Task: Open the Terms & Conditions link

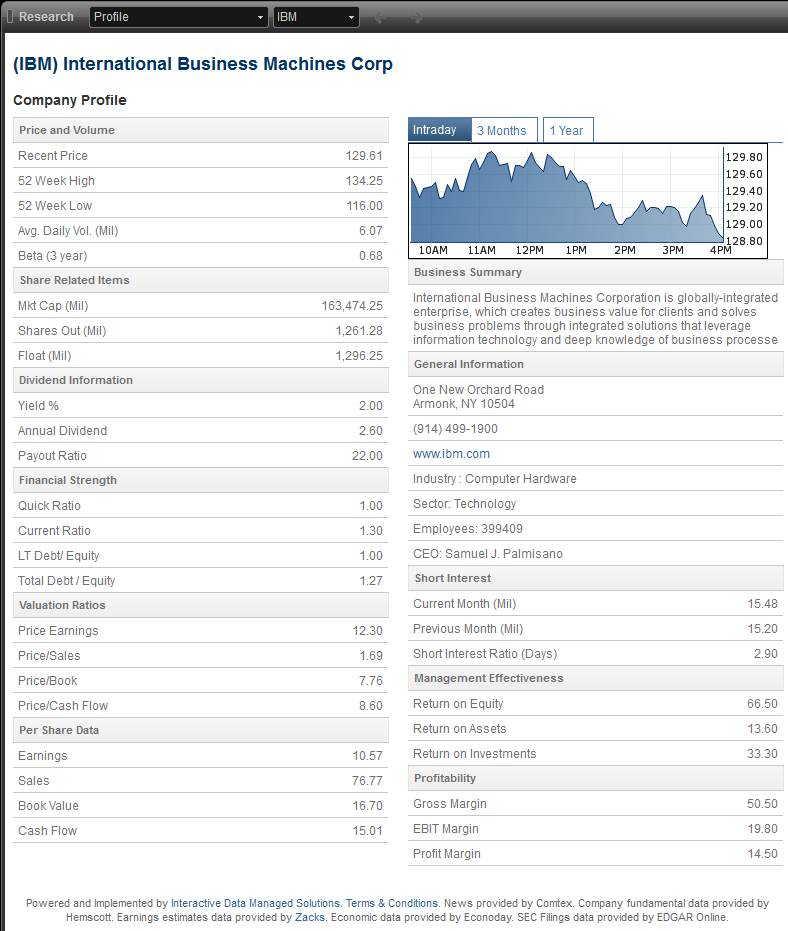Action: [x=392, y=903]
